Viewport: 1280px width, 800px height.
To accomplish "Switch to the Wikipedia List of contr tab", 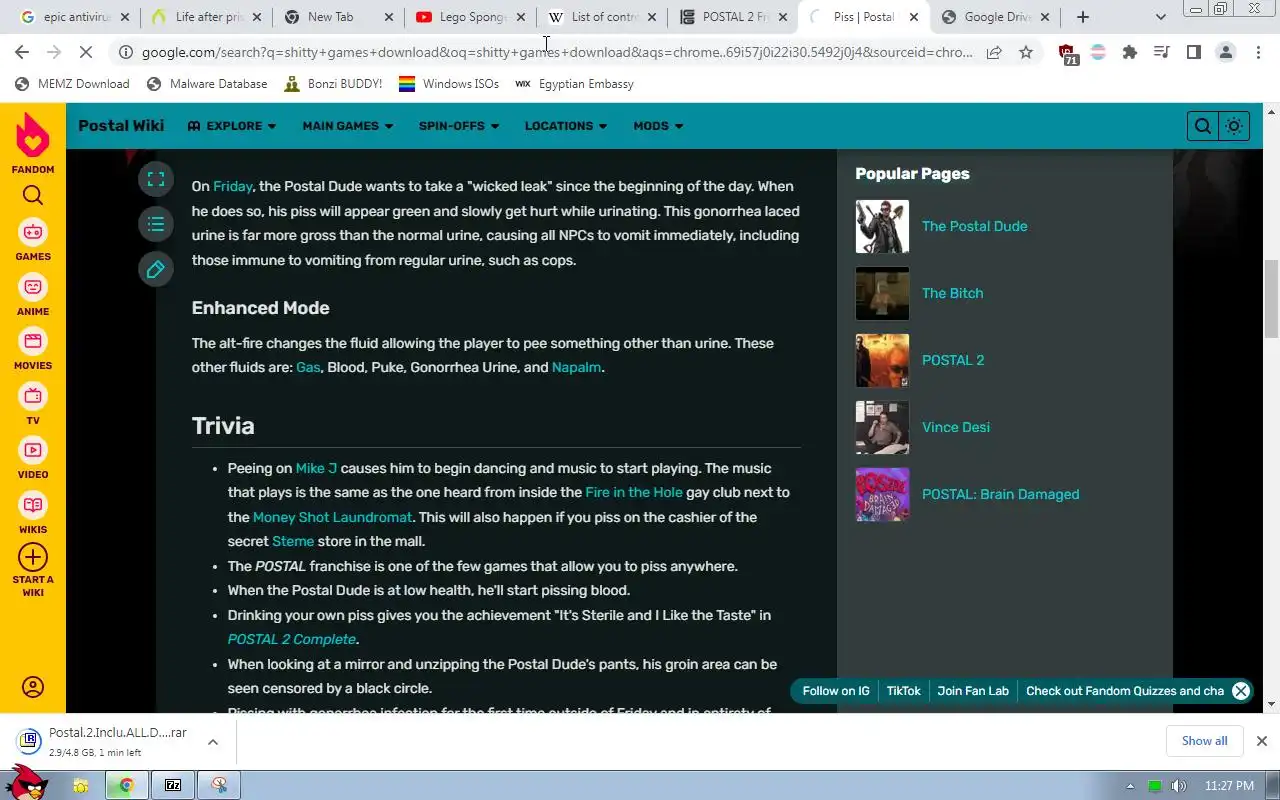I will click(x=603, y=17).
